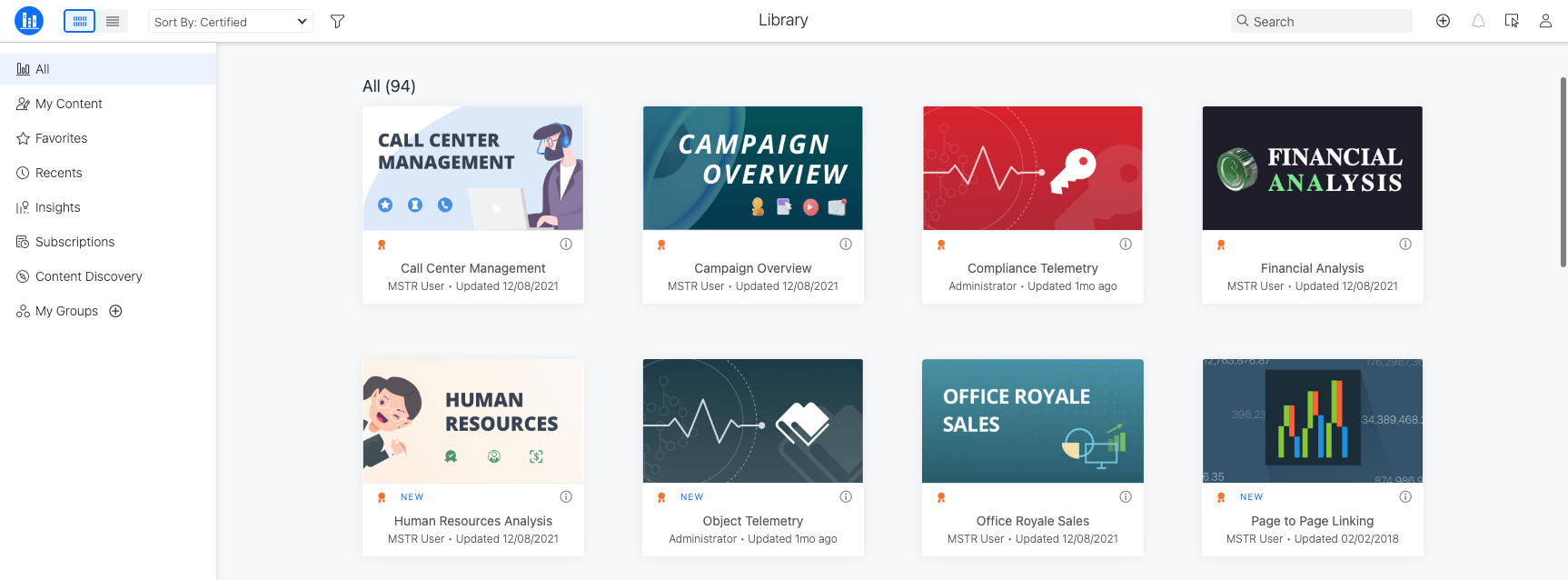Click the create new plus icon
Screen dimensions: 1568x580
1443,21
